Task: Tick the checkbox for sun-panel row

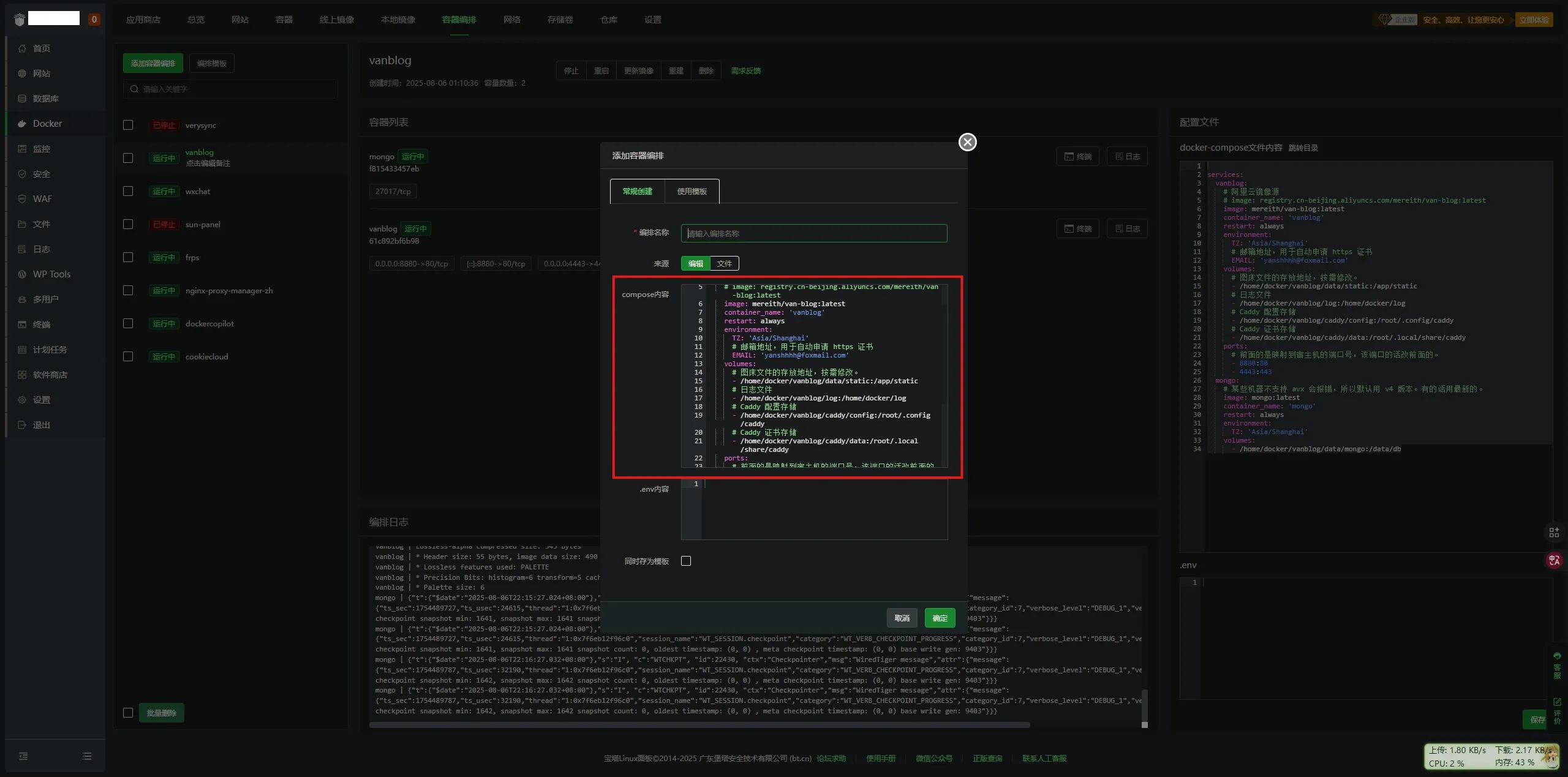Action: click(x=128, y=224)
